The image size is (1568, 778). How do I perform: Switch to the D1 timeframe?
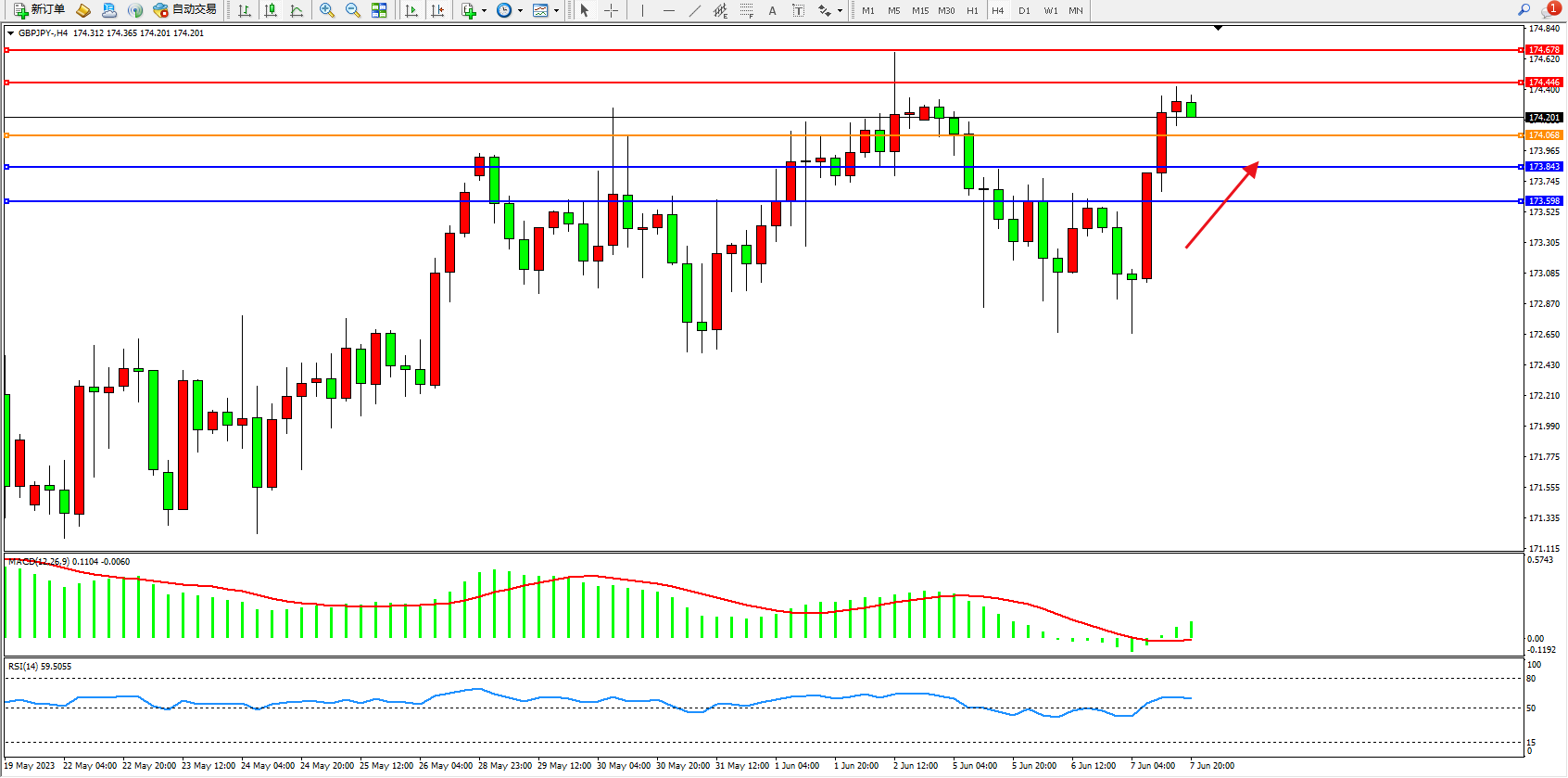1024,10
